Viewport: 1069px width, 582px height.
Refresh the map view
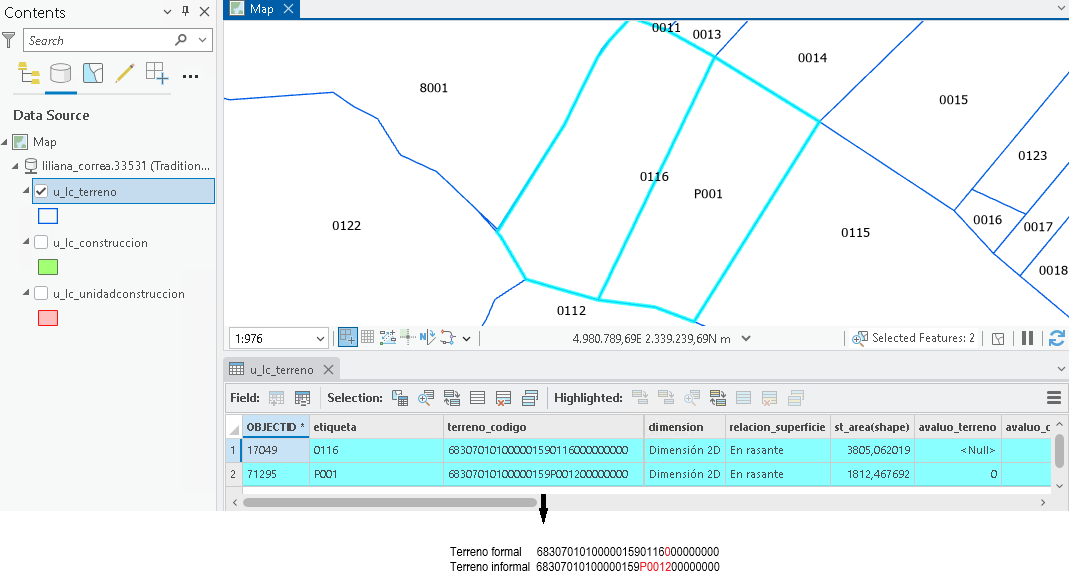[1057, 338]
